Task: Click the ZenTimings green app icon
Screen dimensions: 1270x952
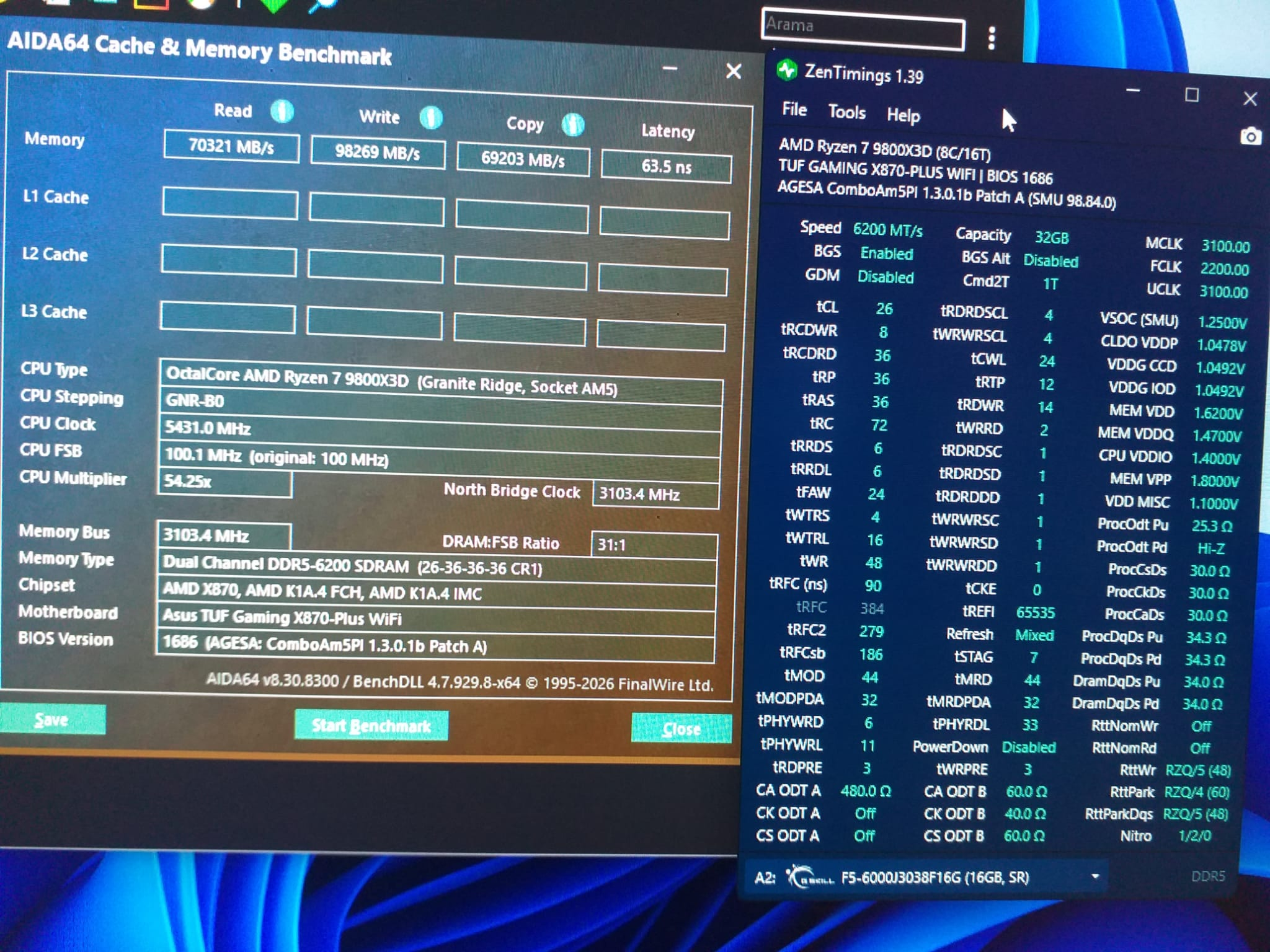Action: [788, 70]
